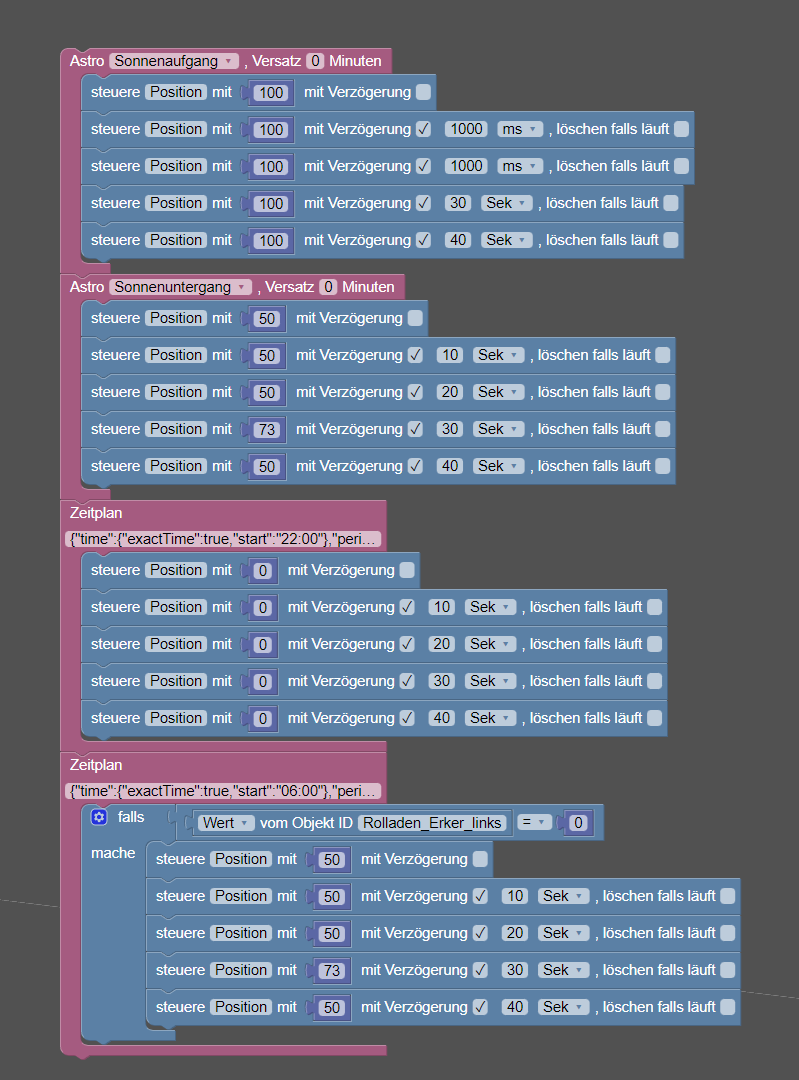Open the equals comparison operator dropdown
The width and height of the screenshot is (799, 1080).
pos(535,822)
